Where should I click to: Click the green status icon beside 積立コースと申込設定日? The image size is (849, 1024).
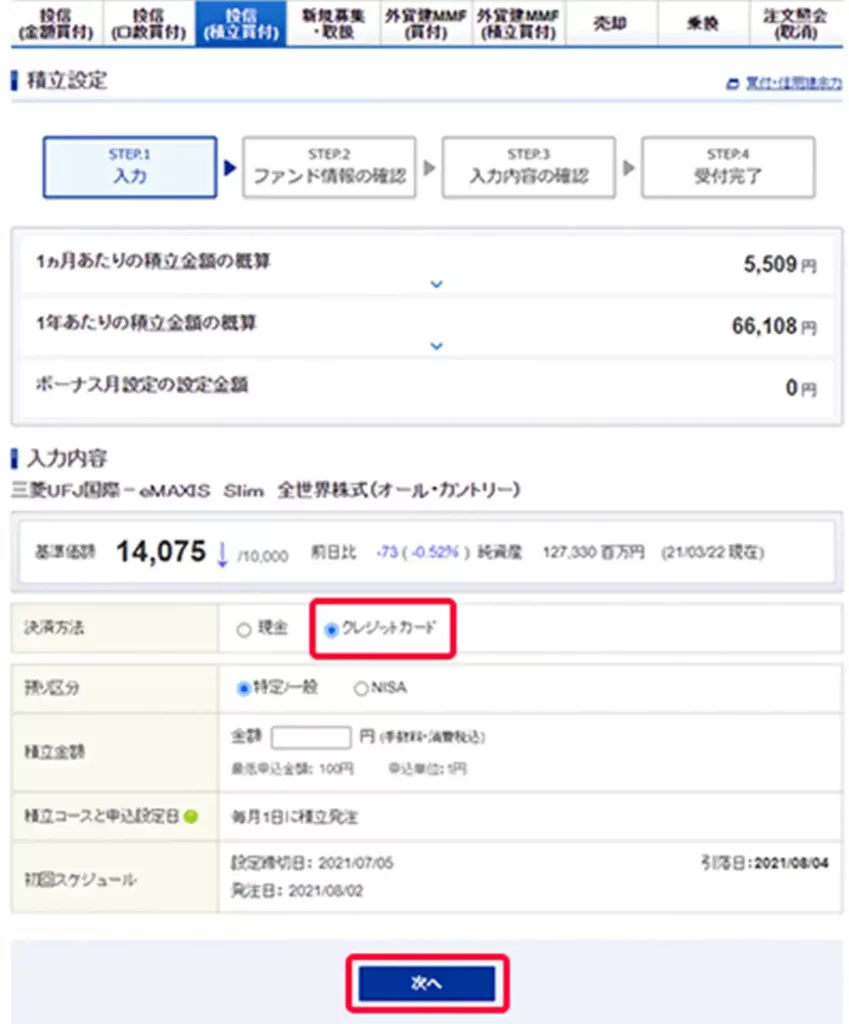(x=189, y=816)
